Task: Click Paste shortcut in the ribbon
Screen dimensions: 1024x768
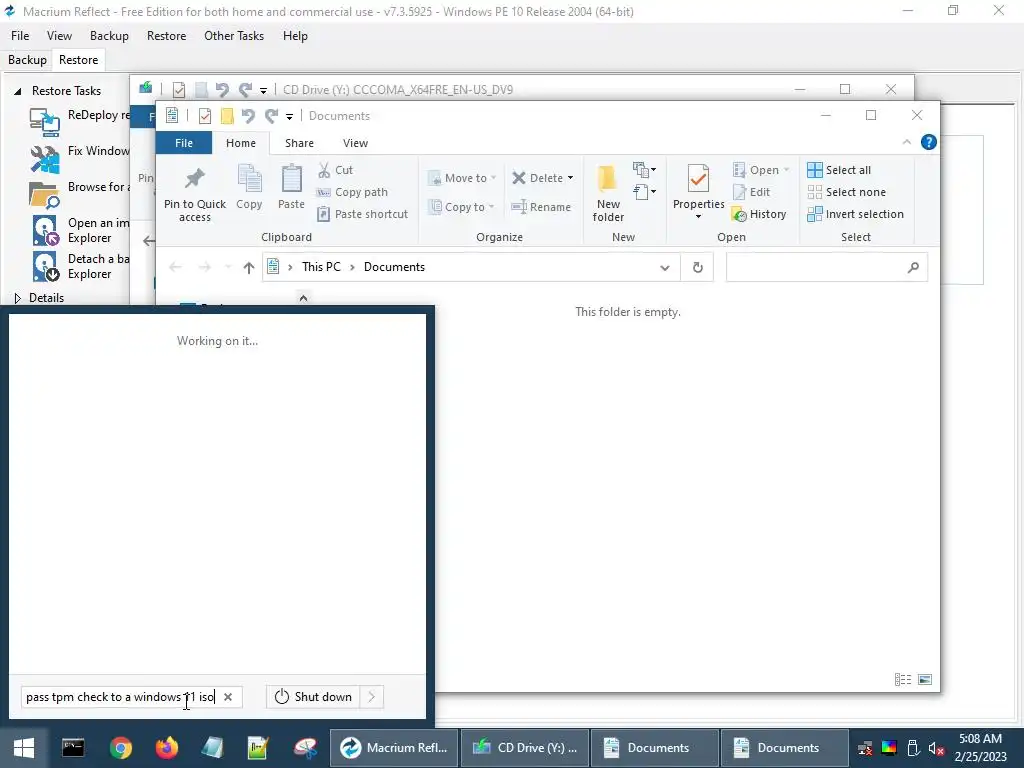Action: 362,214
